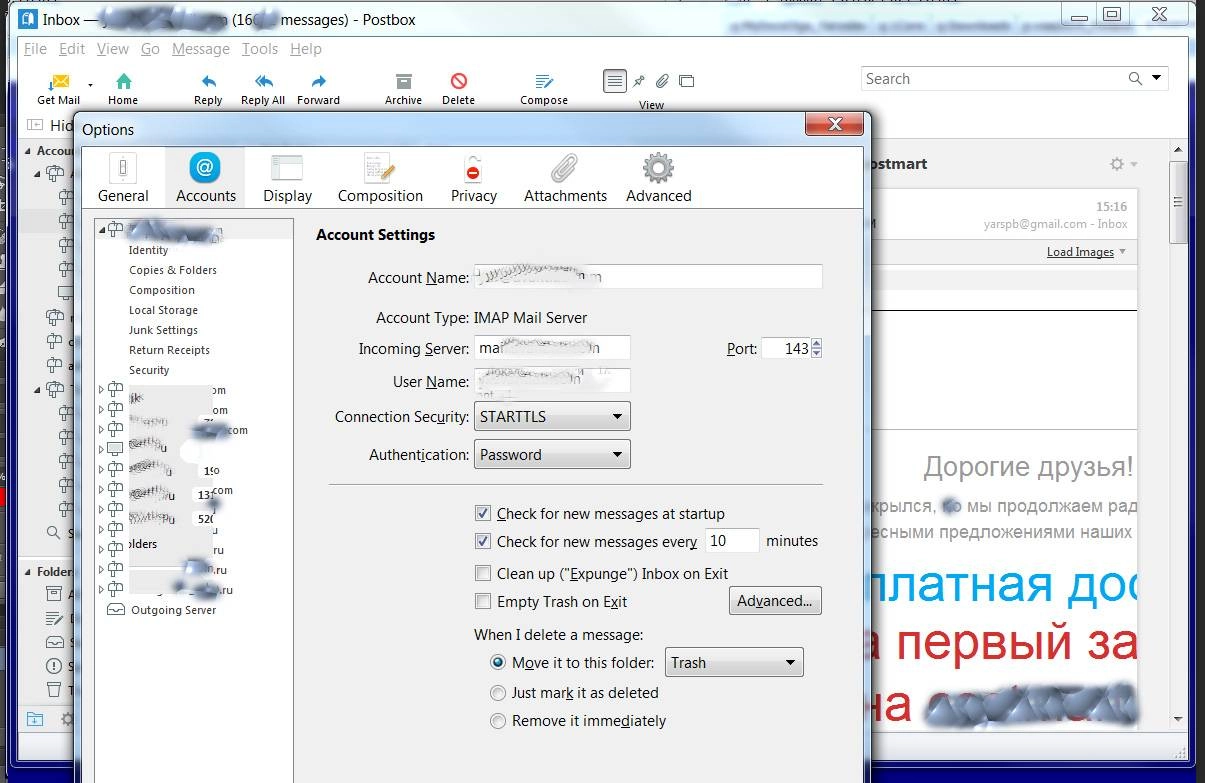This screenshot has width=1205, height=783.
Task: Toggle Check for new messages every interval
Action: pyautogui.click(x=482, y=542)
